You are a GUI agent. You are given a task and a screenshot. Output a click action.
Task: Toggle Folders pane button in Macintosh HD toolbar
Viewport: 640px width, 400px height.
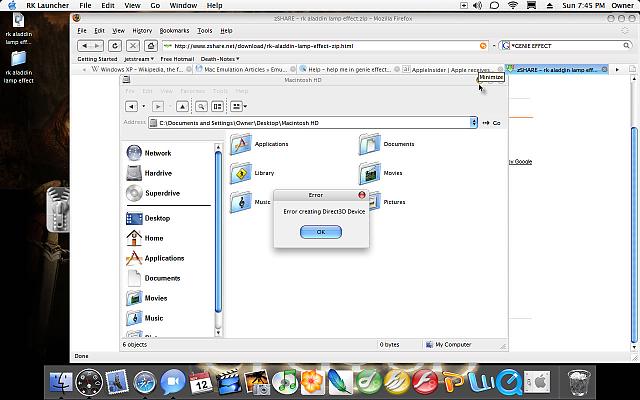(217, 107)
